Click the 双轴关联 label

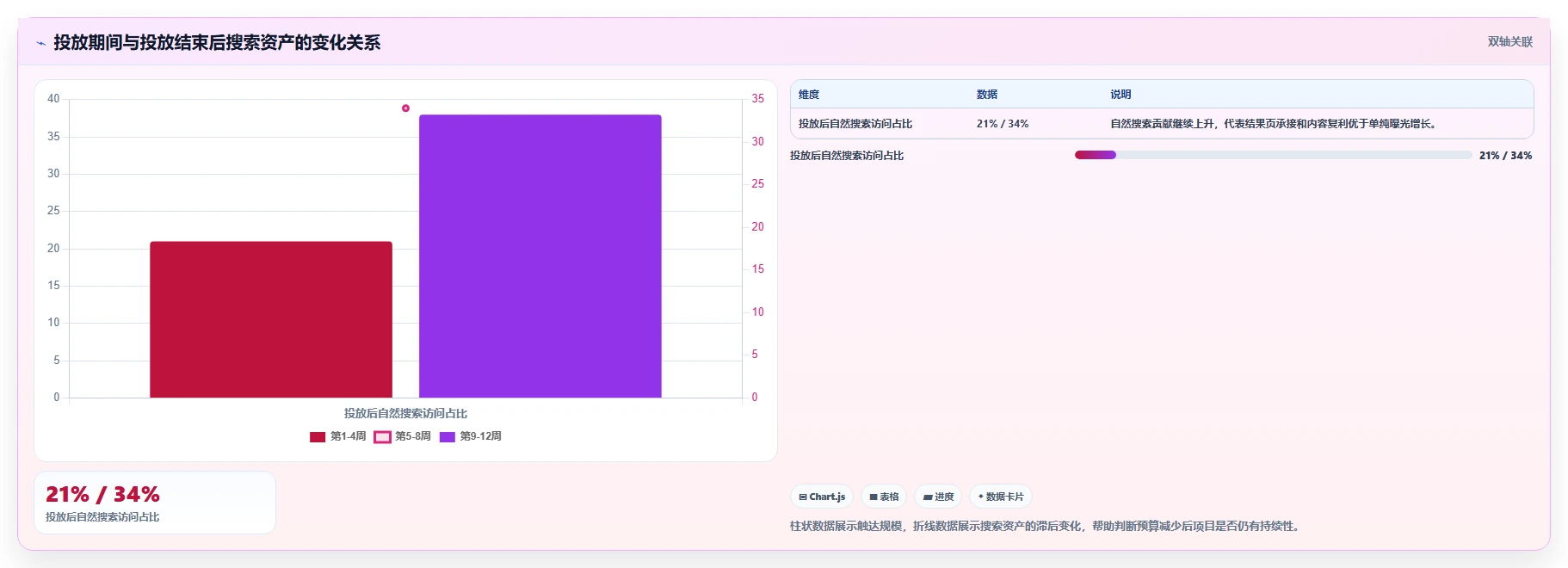pos(1510,42)
